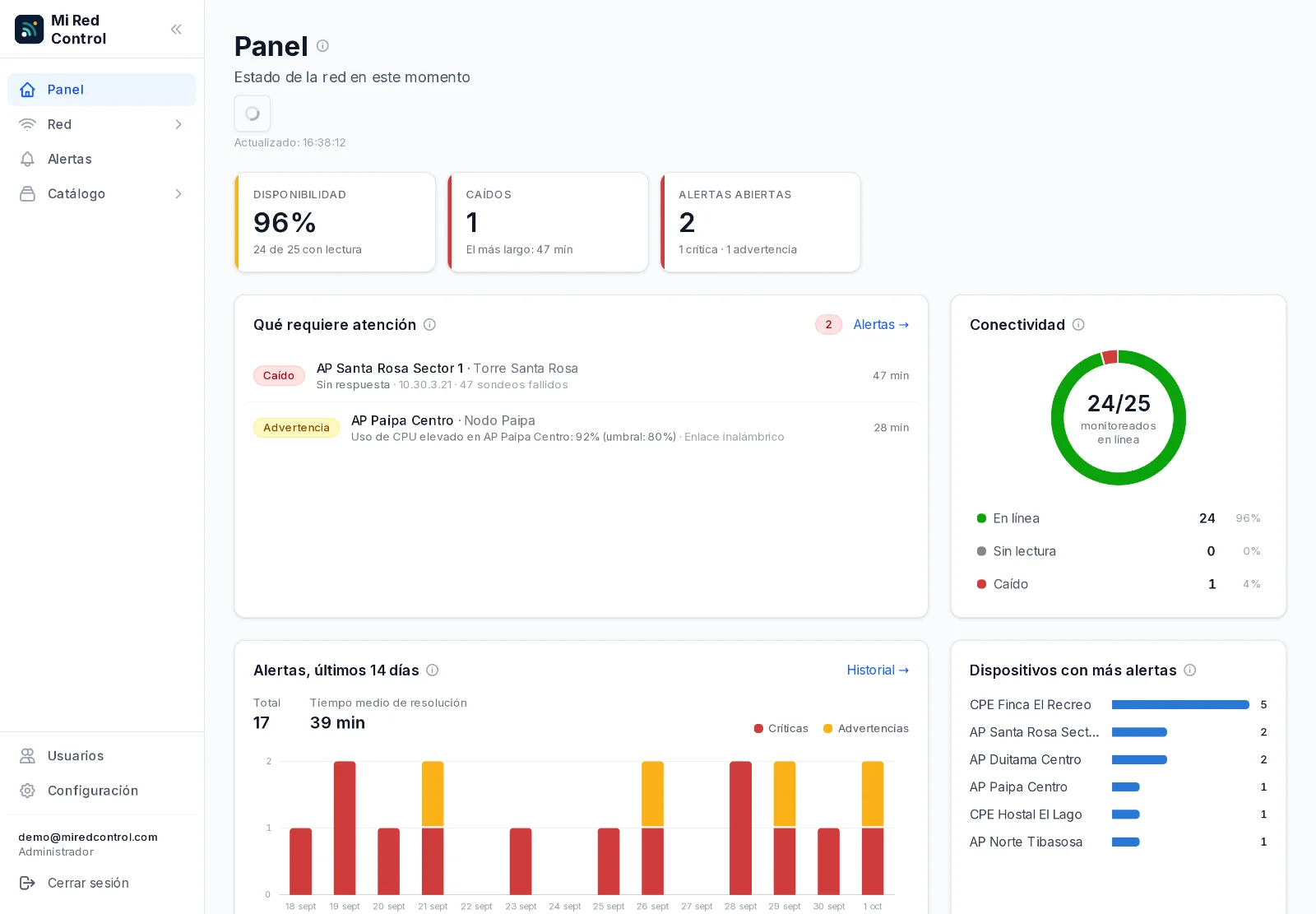Toggle the Críticas chart legend
This screenshot has height=914, width=1316.
(781, 729)
